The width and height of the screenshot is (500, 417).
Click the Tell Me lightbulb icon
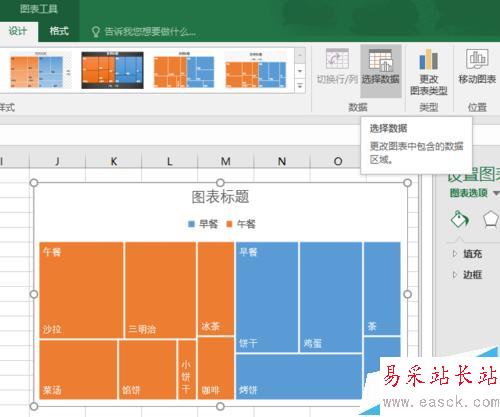tap(96, 32)
